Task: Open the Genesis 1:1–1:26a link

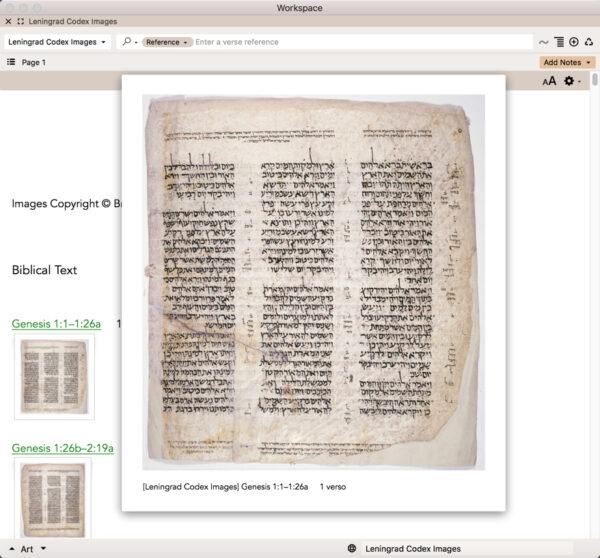Action: coord(56,324)
